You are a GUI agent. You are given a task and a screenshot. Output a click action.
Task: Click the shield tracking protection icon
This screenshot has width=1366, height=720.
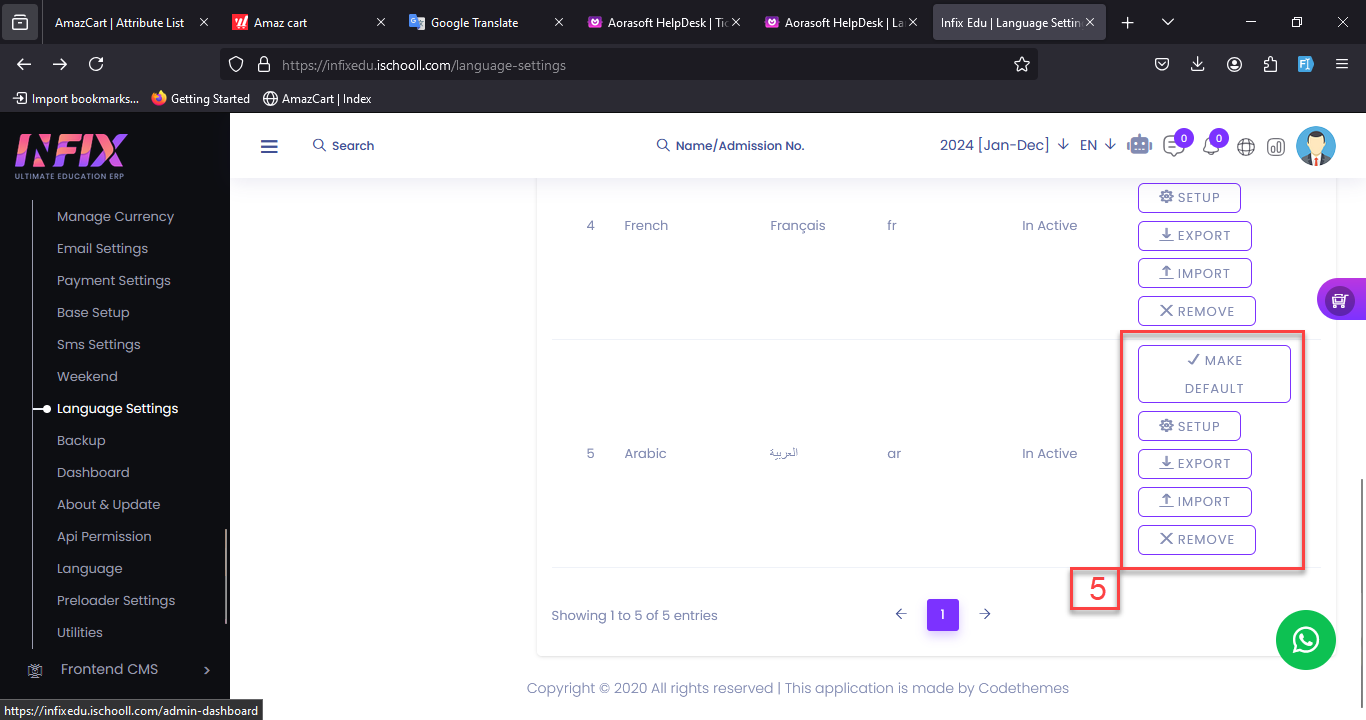click(236, 64)
